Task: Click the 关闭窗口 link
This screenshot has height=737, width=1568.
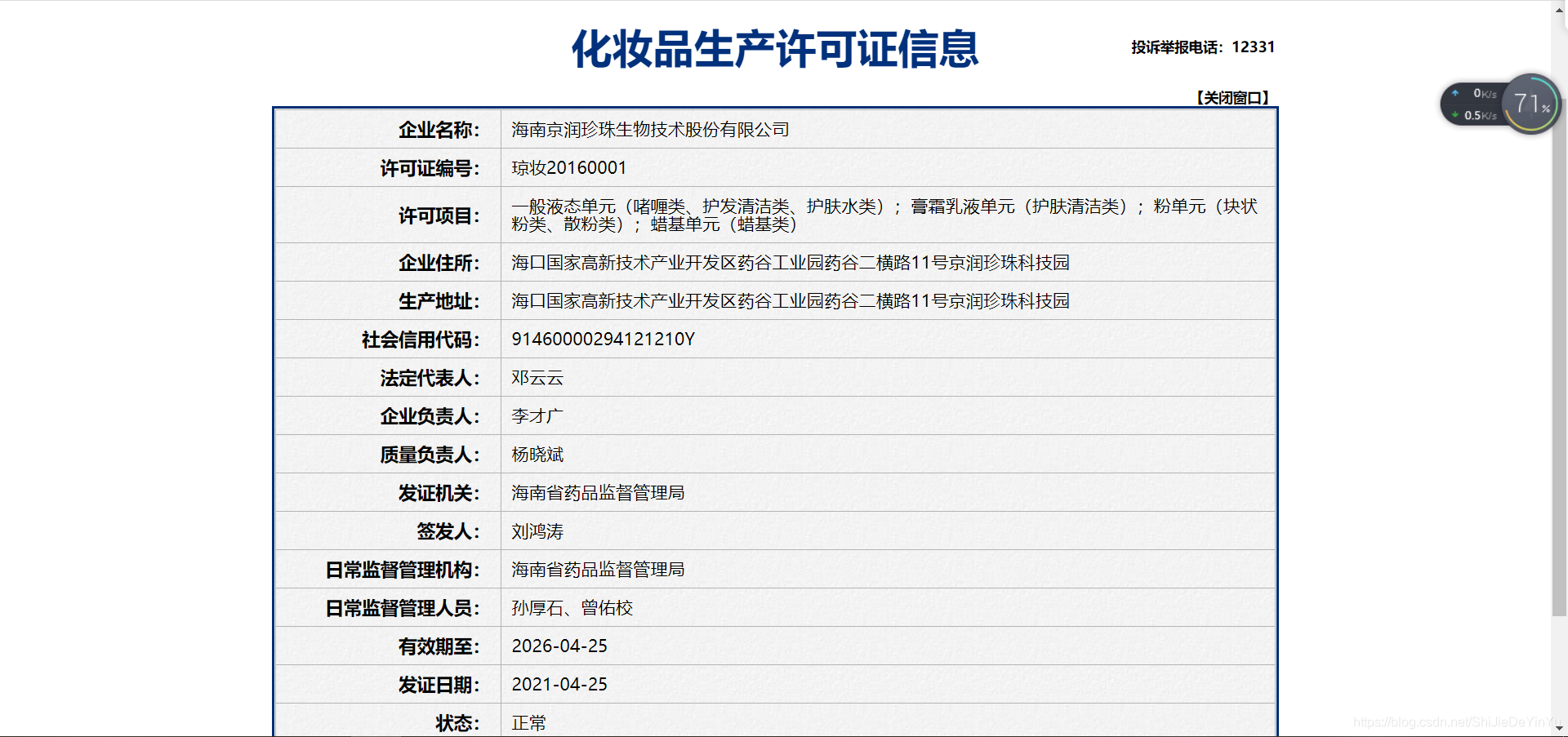Action: point(1232,98)
